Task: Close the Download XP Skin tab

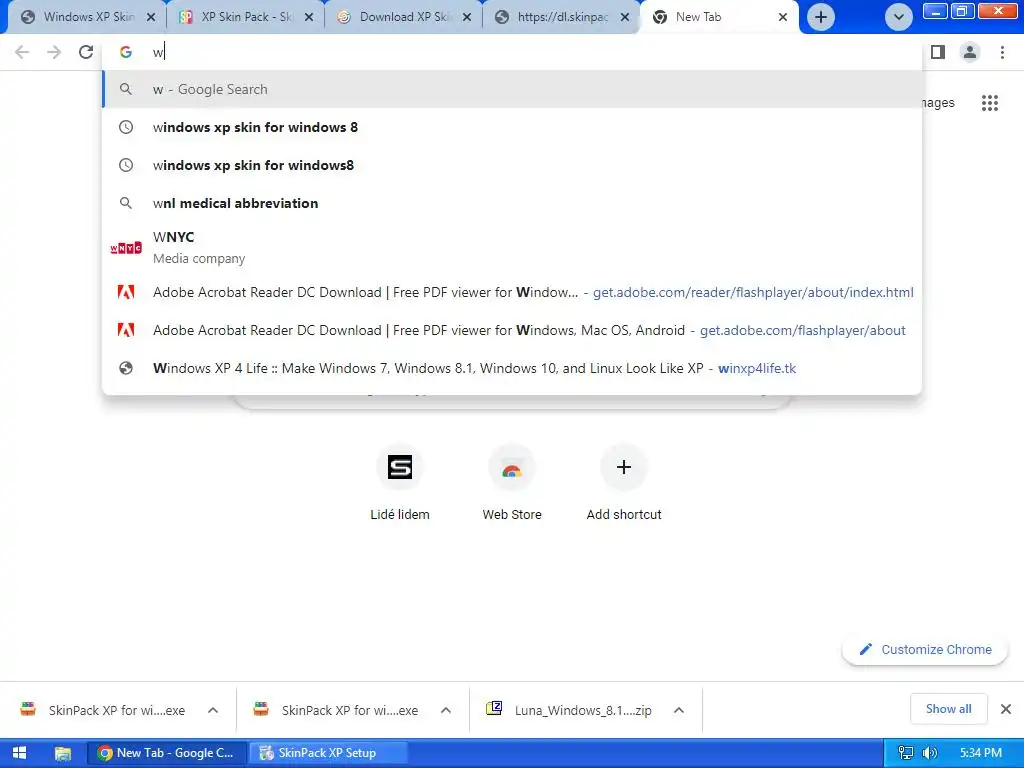Action: pos(467,17)
